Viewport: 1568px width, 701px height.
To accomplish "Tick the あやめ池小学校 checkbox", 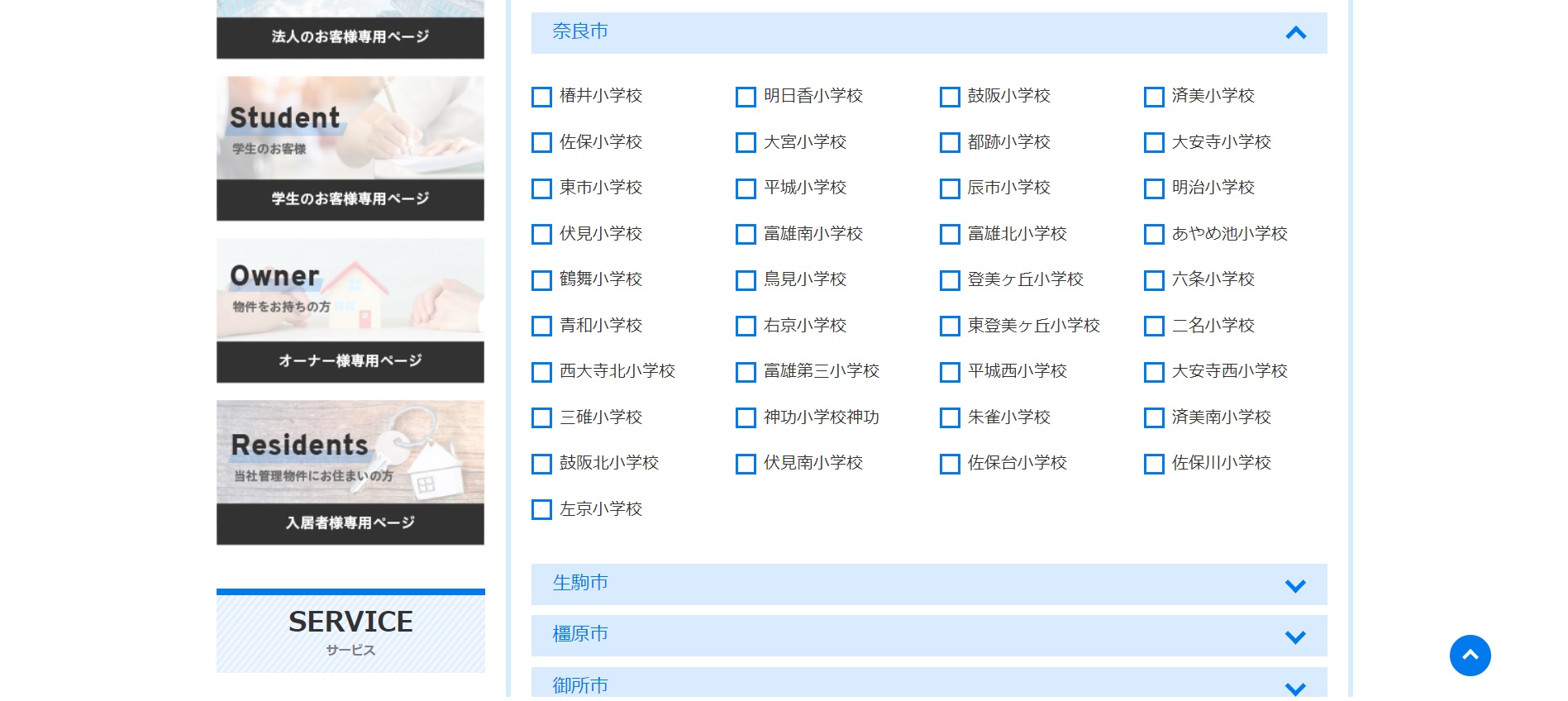I will [1154, 235].
